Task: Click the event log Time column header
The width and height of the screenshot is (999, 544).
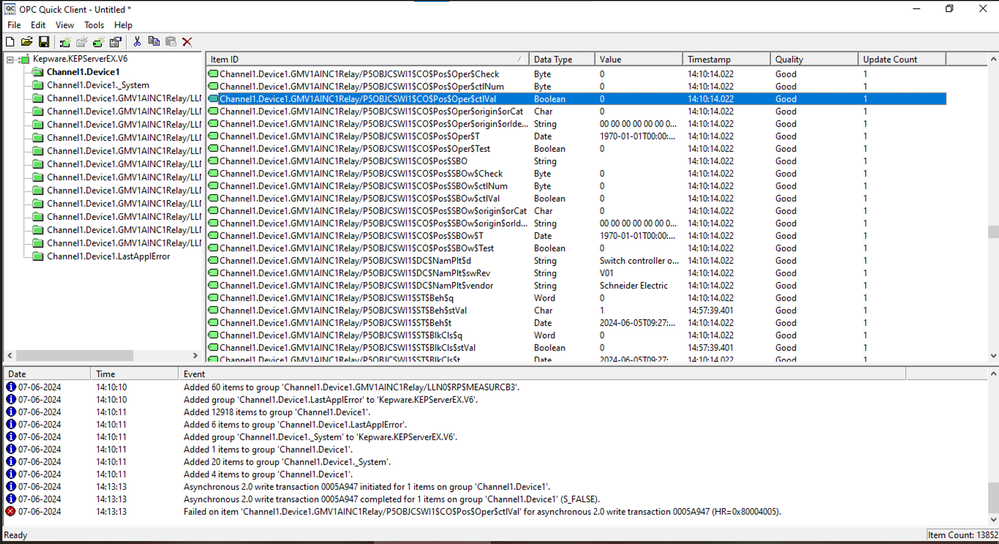Action: 134,374
